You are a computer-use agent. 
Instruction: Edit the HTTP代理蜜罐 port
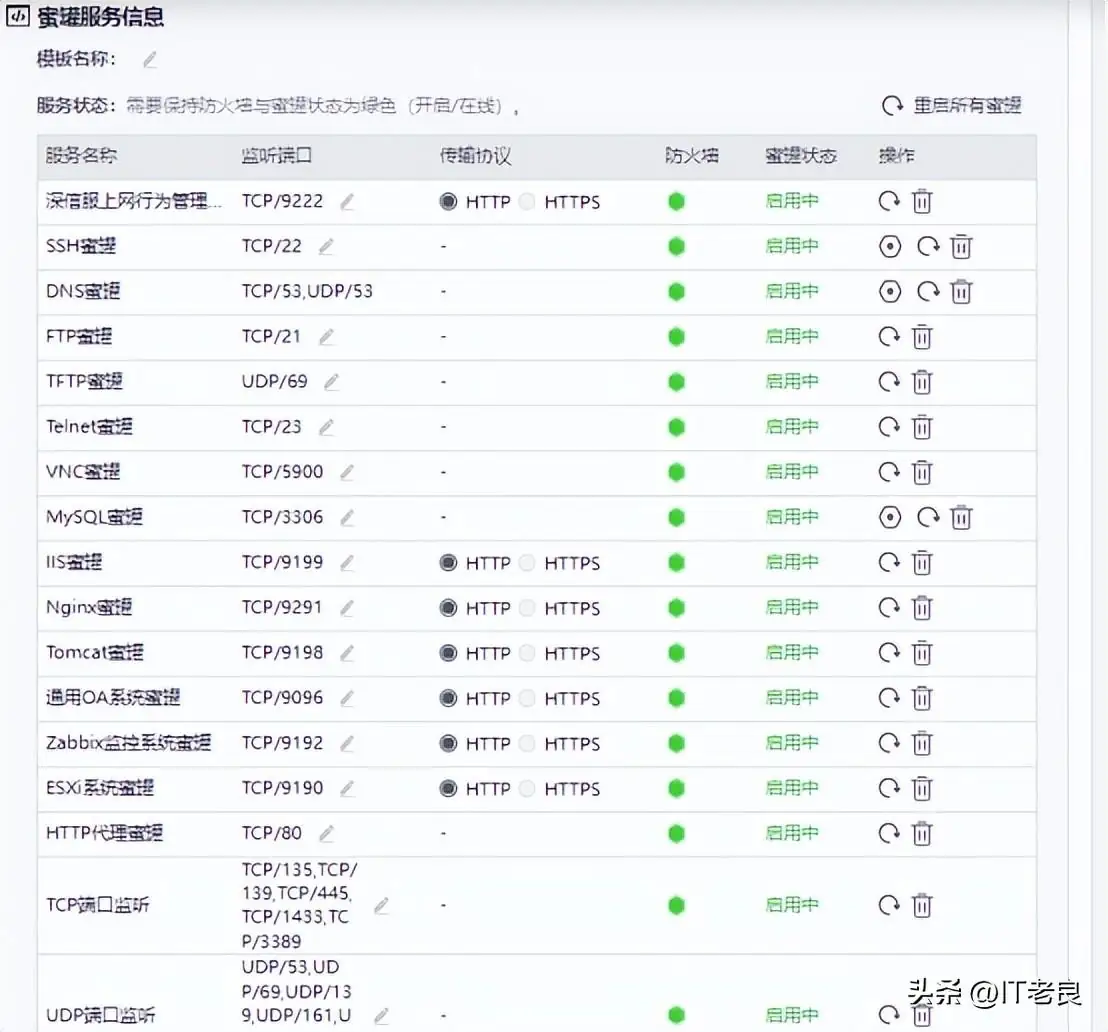point(325,833)
